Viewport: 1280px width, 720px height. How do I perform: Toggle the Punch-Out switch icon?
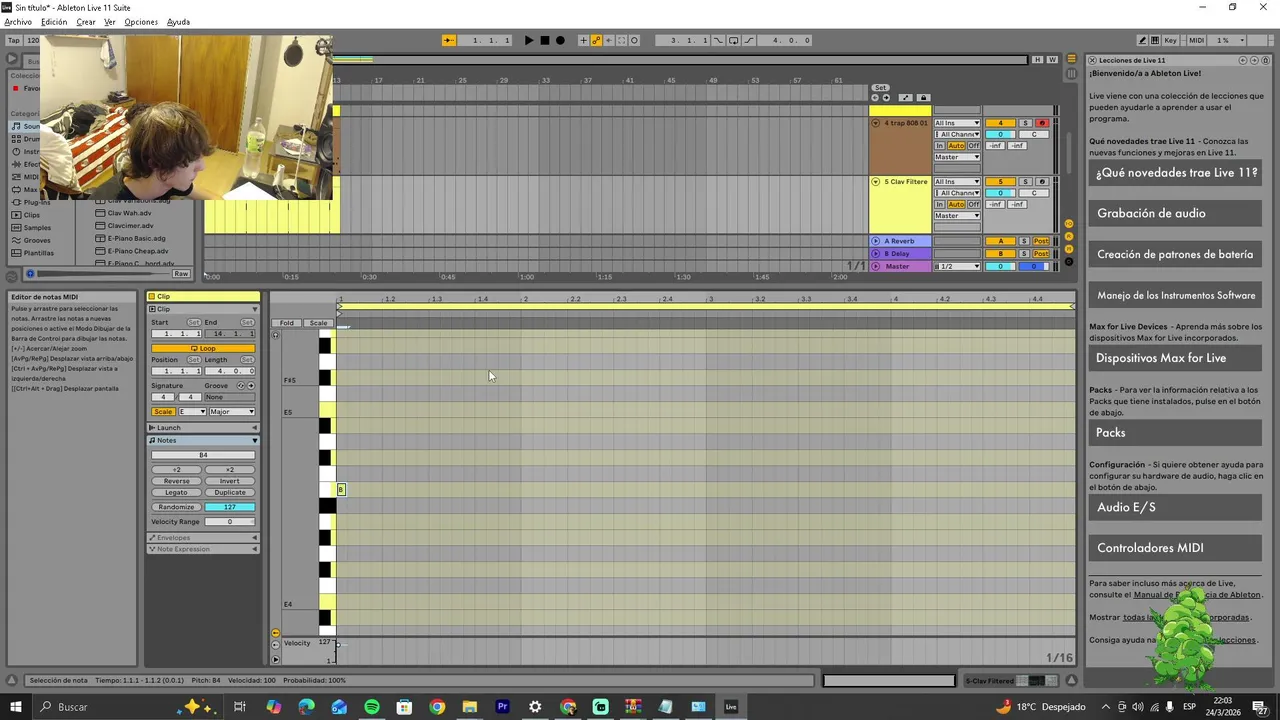tap(749, 40)
